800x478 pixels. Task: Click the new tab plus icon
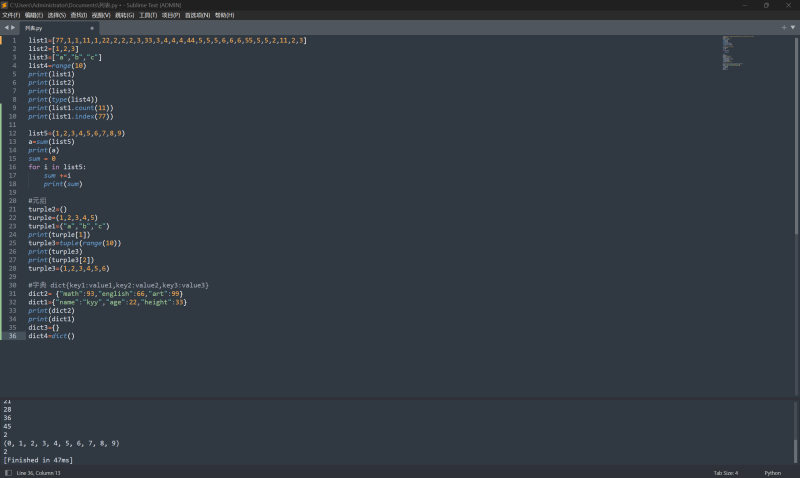[783, 27]
